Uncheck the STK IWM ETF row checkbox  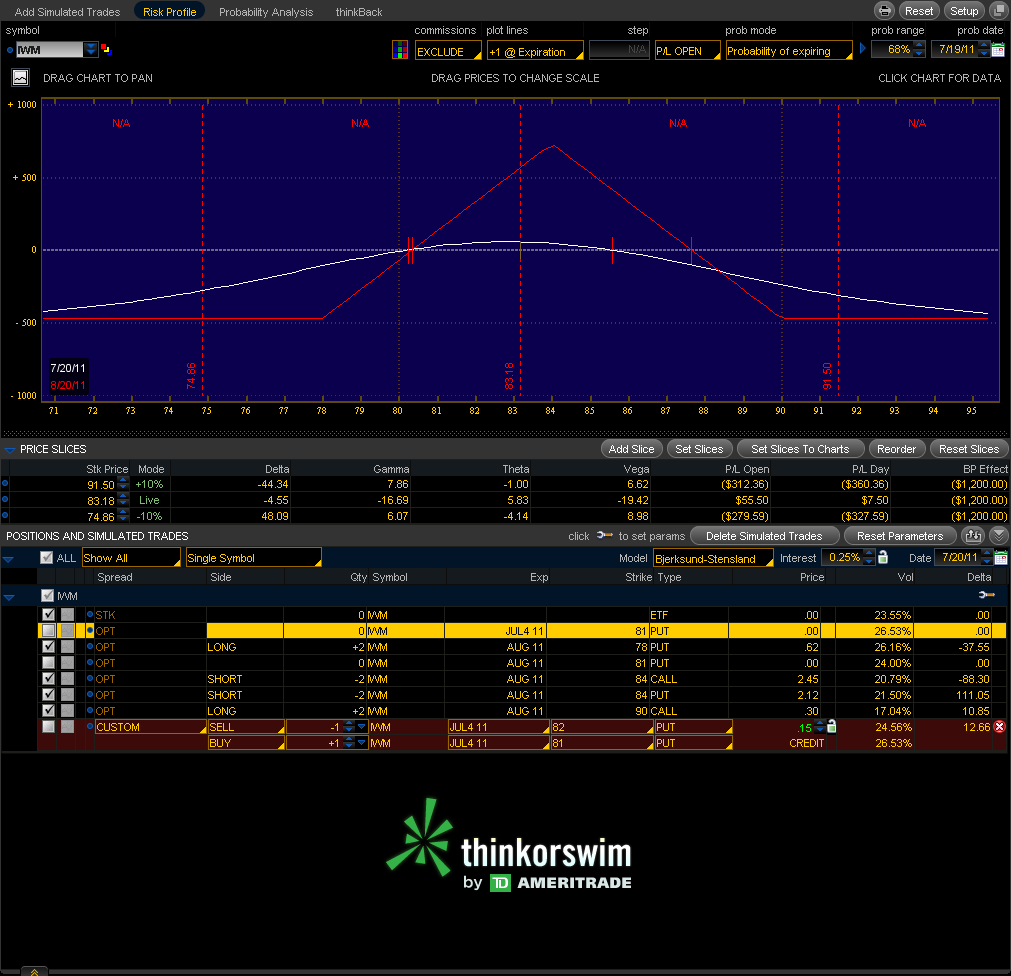(48, 614)
